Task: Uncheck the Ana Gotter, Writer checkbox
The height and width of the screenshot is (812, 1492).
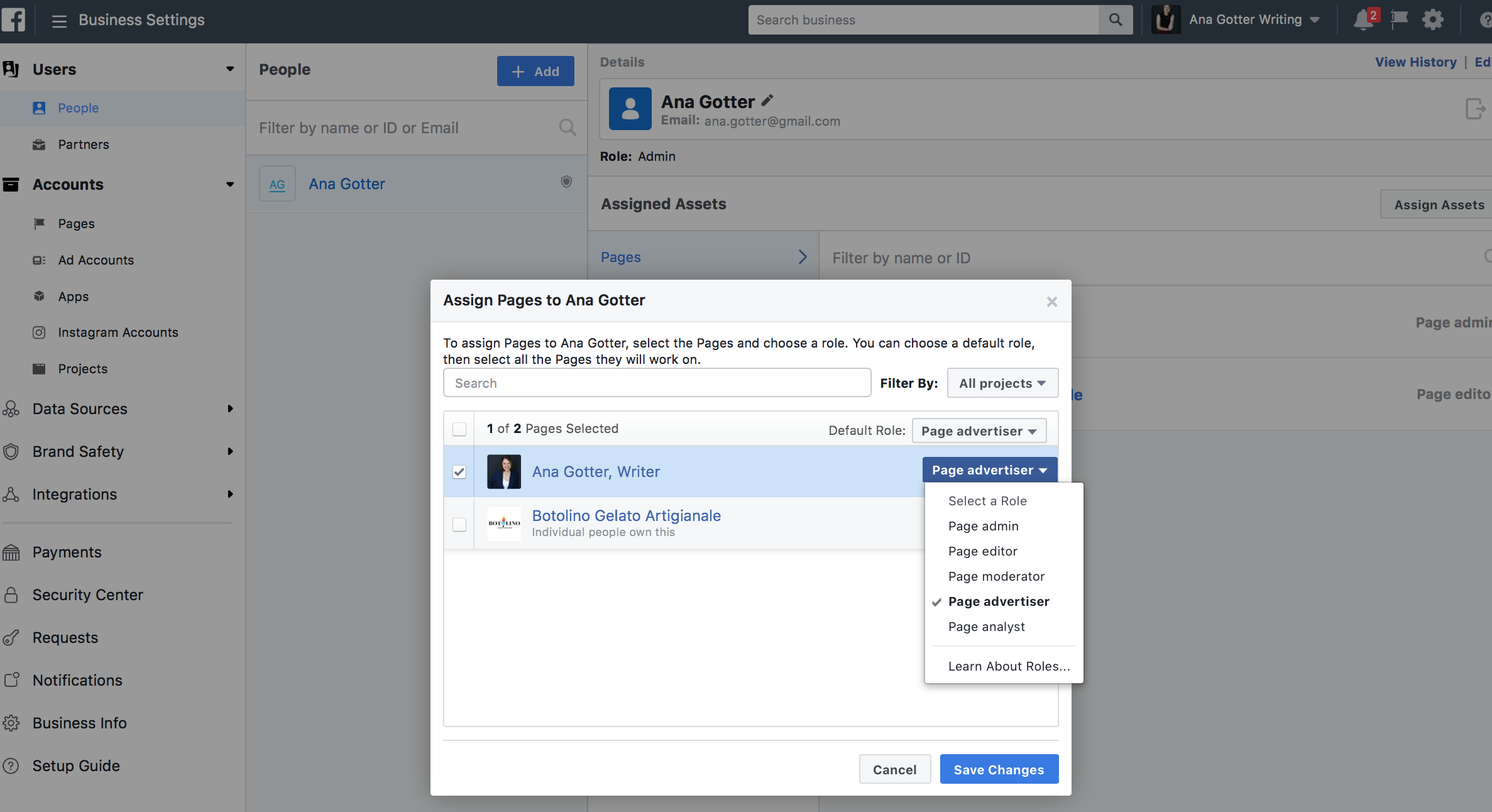Action: pos(459,472)
